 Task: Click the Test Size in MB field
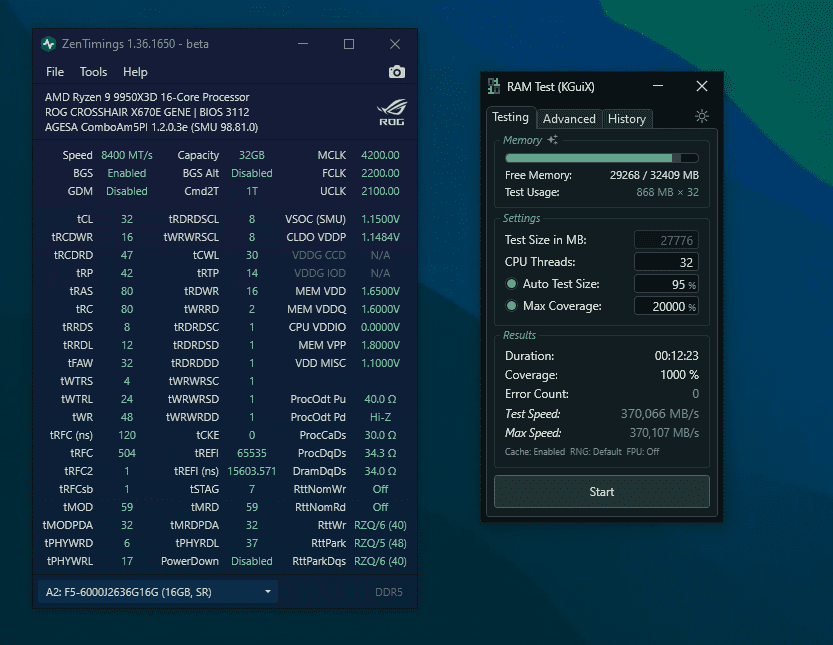(x=666, y=240)
